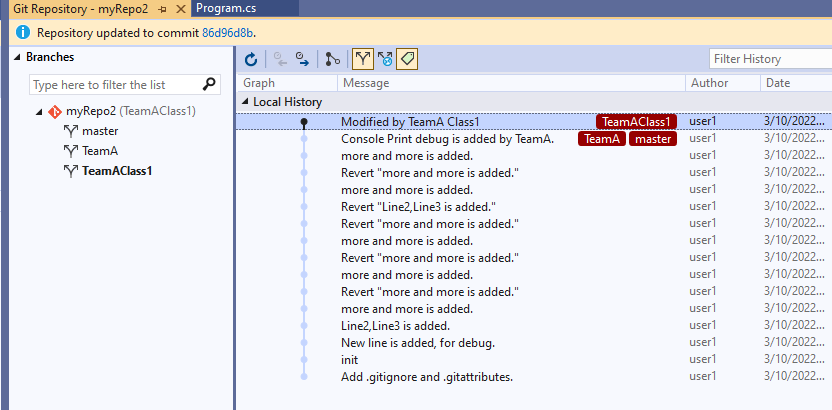Screen dimensions: 832x410
Task: Close the Git Repository - myRepo2 tab
Action: (x=180, y=9)
